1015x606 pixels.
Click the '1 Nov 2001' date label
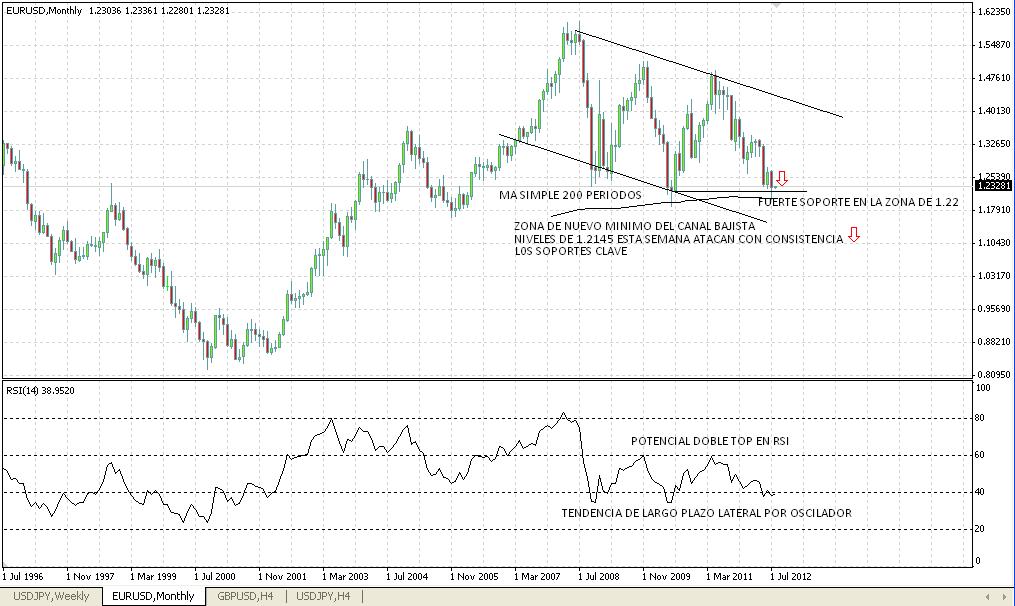point(282,576)
